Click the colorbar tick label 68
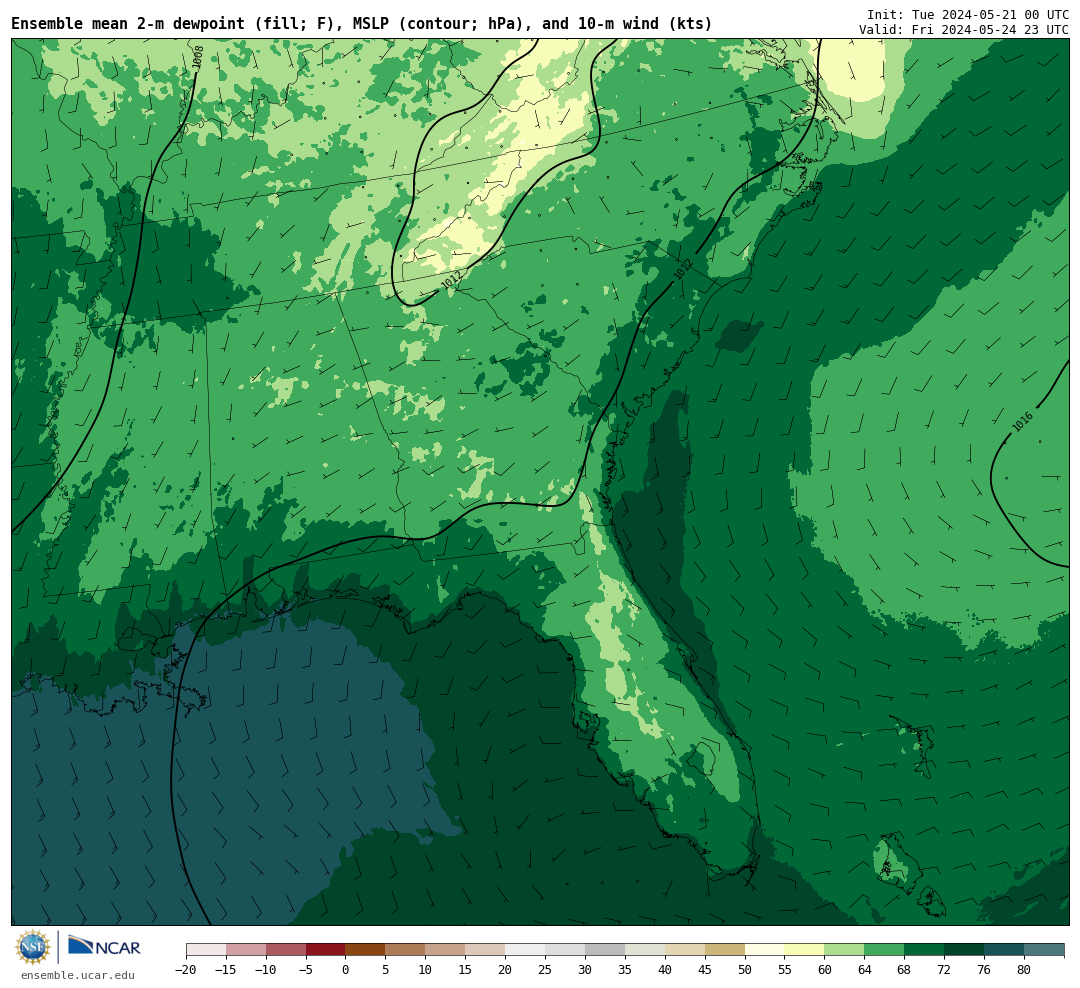This screenshot has width=1080, height=988. point(905,969)
